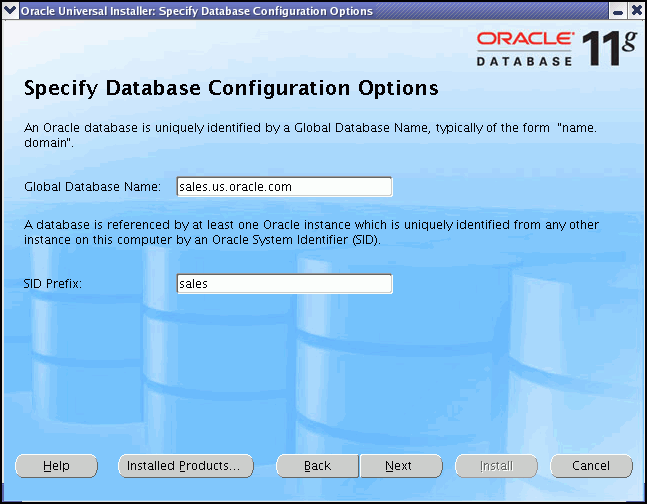The image size is (647, 504).
Task: Select the Specify Database Configuration Options heading
Action: pos(231,88)
